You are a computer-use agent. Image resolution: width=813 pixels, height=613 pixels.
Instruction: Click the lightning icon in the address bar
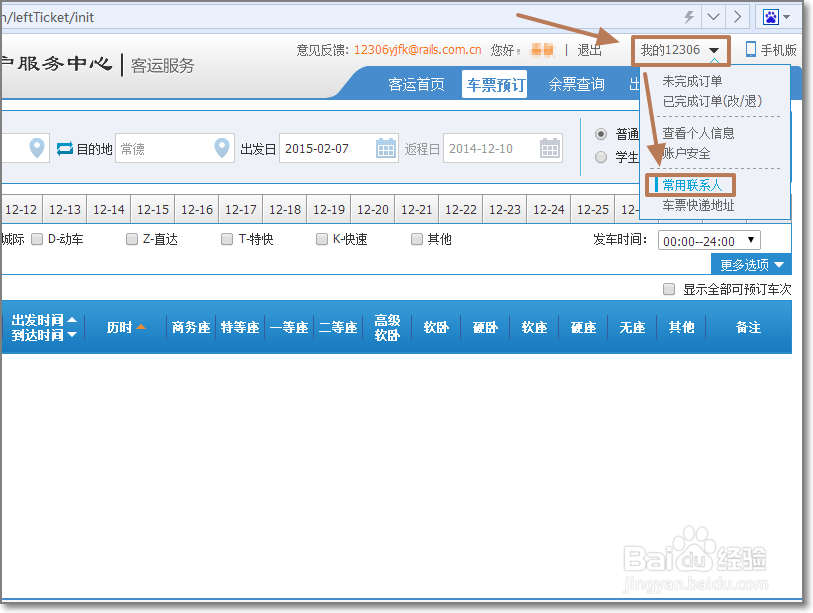tap(688, 16)
